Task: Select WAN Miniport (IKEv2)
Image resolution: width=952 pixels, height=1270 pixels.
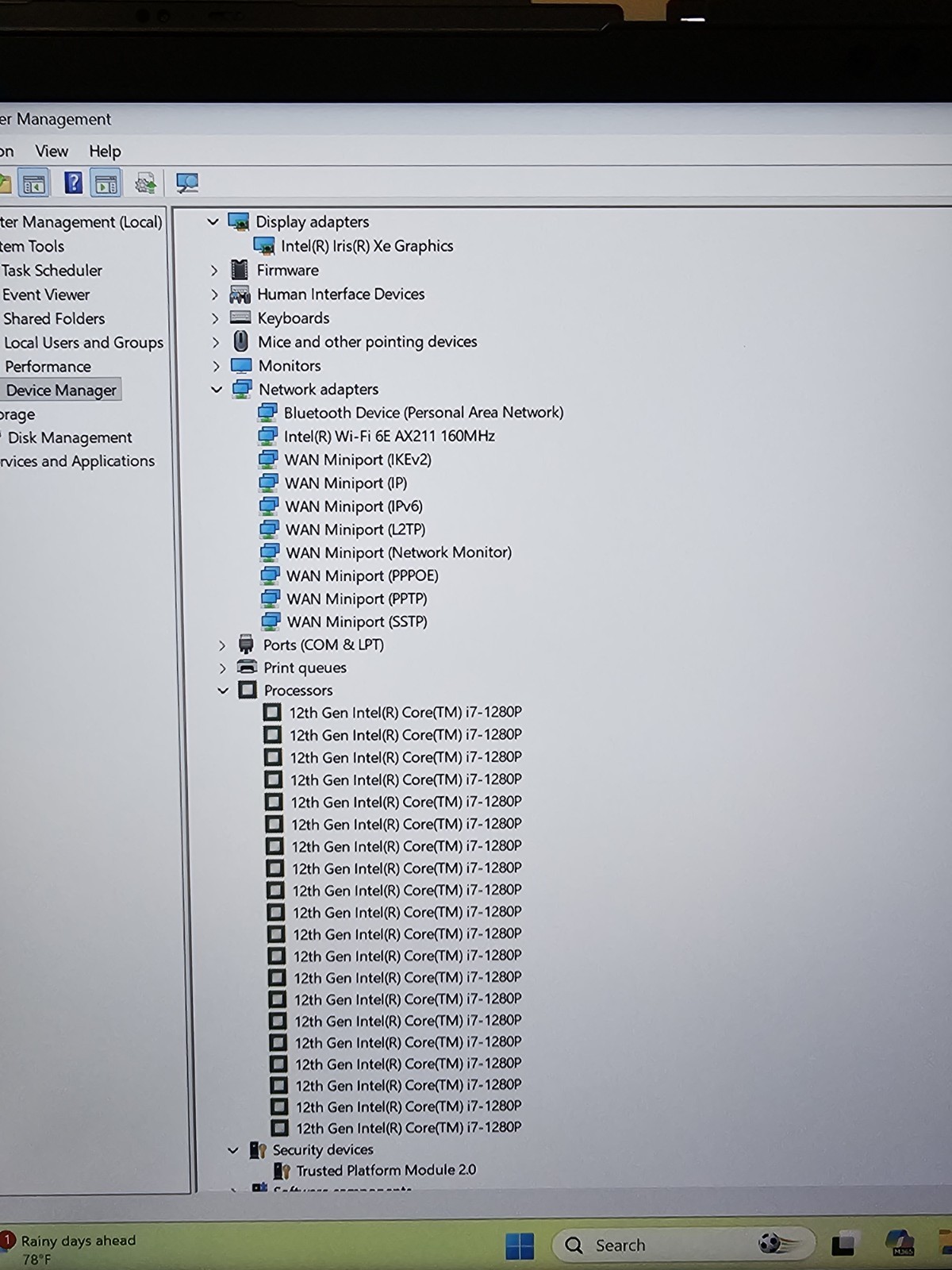Action: tap(358, 460)
